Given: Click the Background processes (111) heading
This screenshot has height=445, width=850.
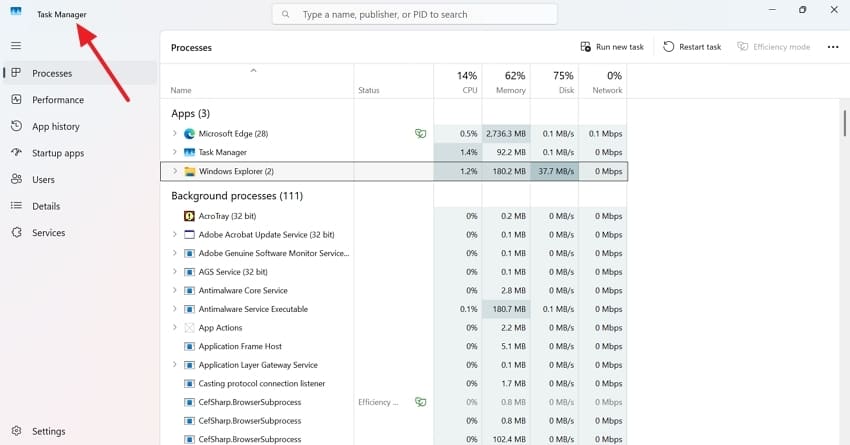Looking at the screenshot, I should pyautogui.click(x=237, y=196).
